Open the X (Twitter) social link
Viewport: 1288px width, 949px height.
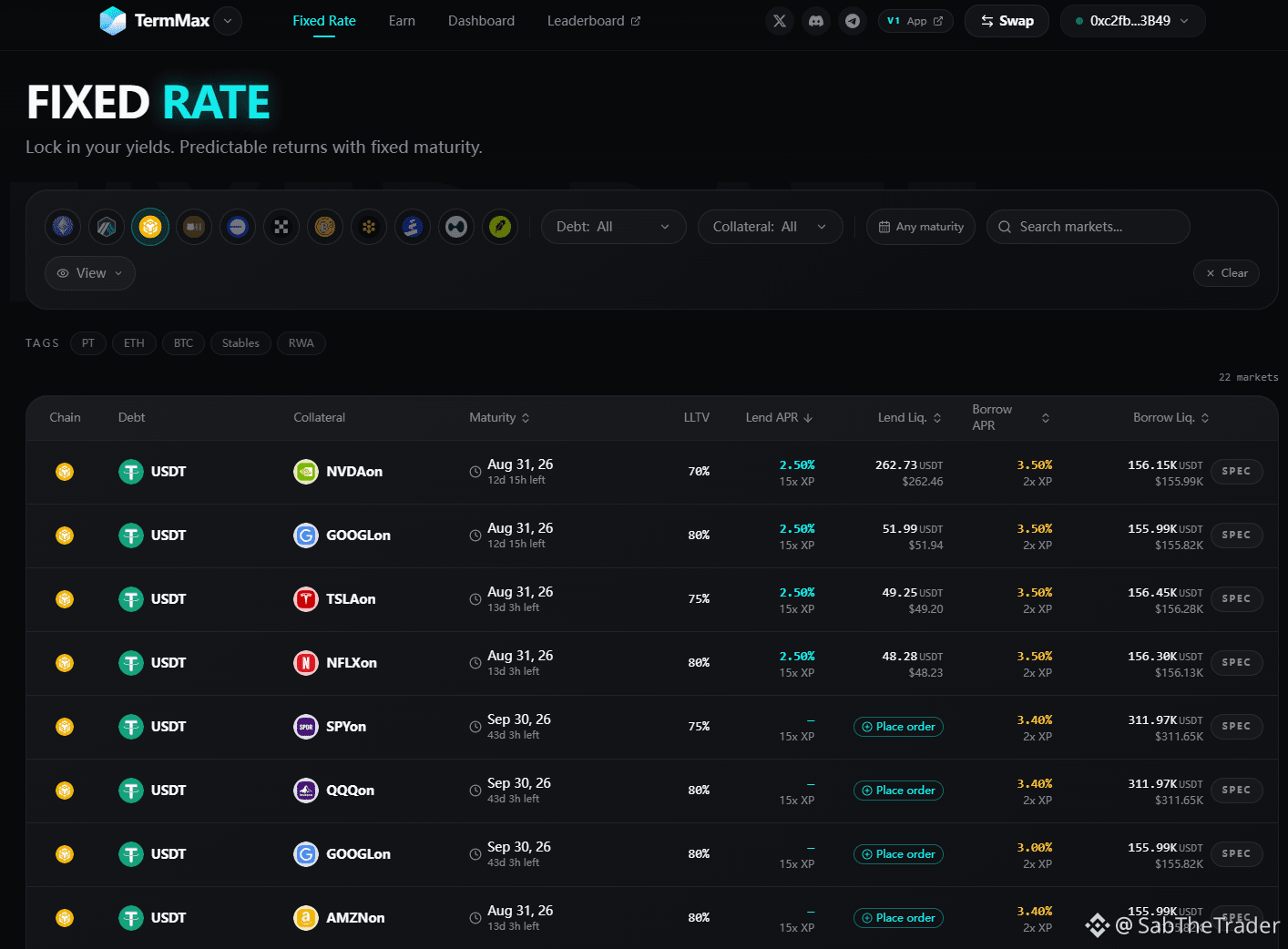(x=780, y=21)
